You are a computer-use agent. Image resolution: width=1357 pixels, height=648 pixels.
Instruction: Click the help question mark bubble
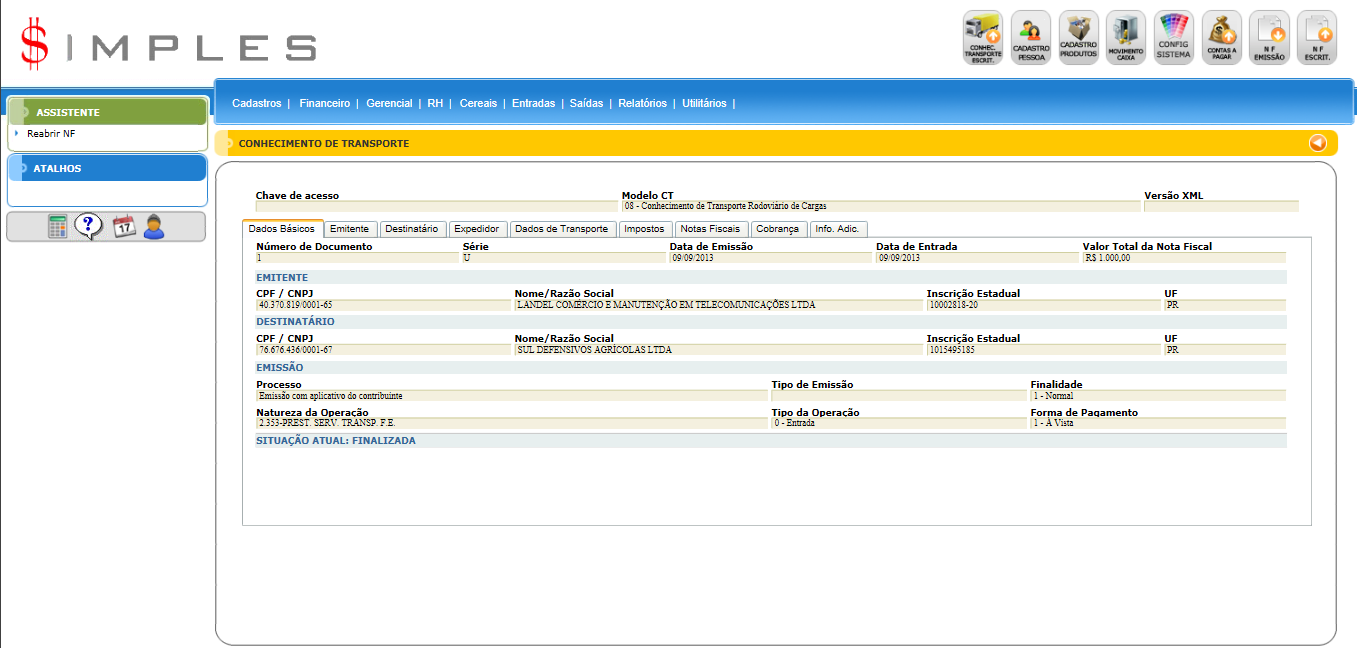coord(89,227)
